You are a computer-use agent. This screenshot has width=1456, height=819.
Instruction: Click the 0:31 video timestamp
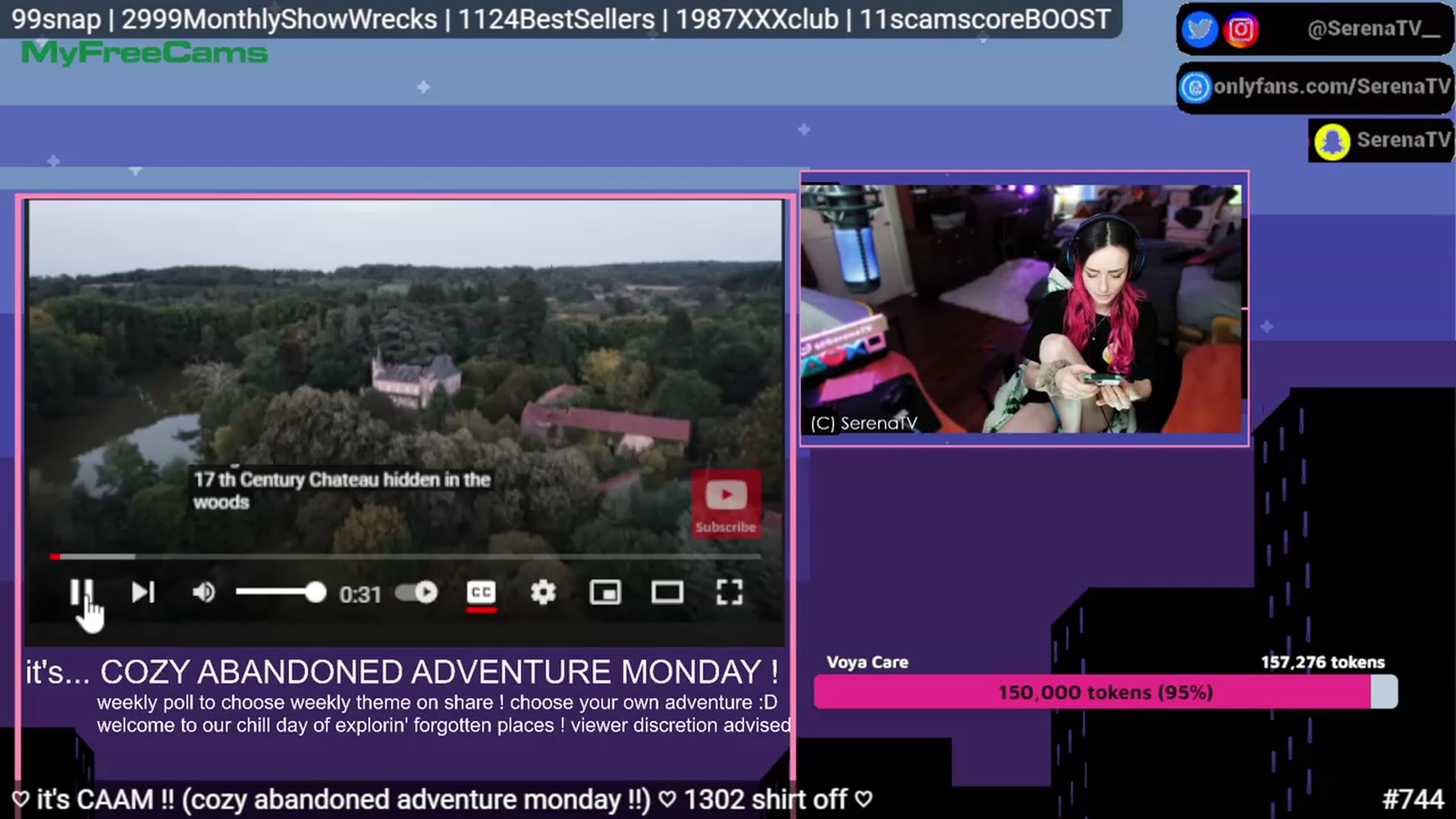pos(360,594)
